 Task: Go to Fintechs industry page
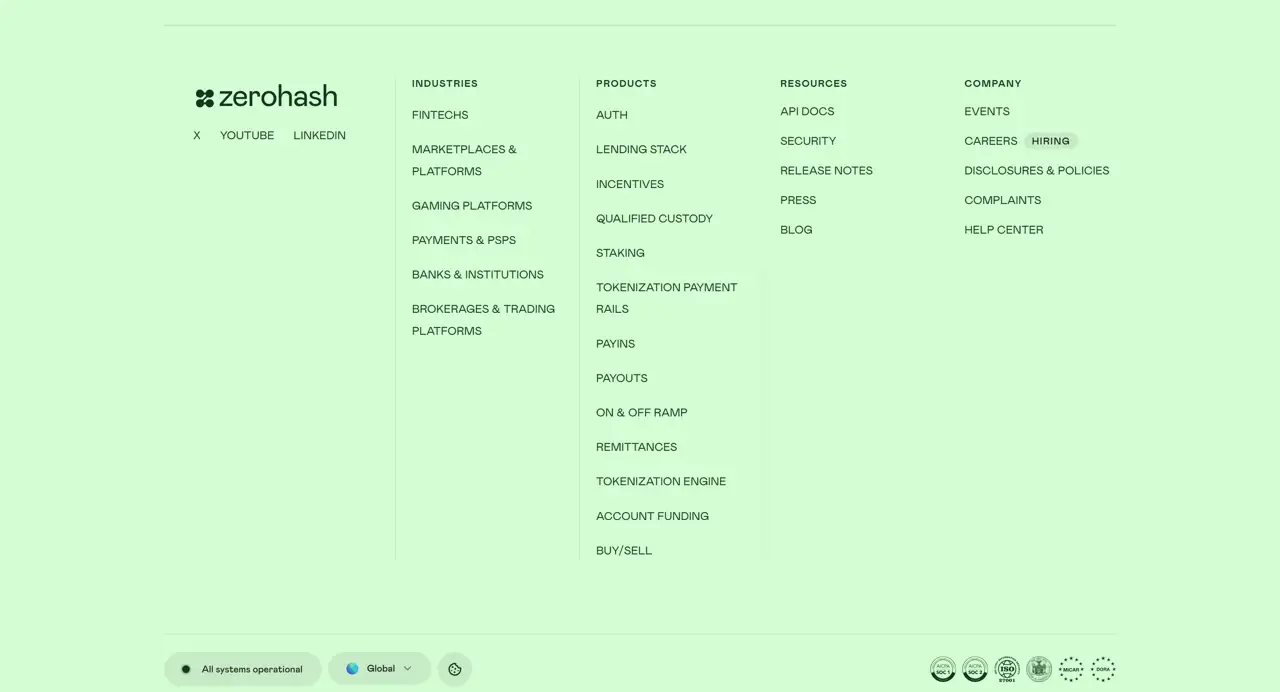(440, 115)
